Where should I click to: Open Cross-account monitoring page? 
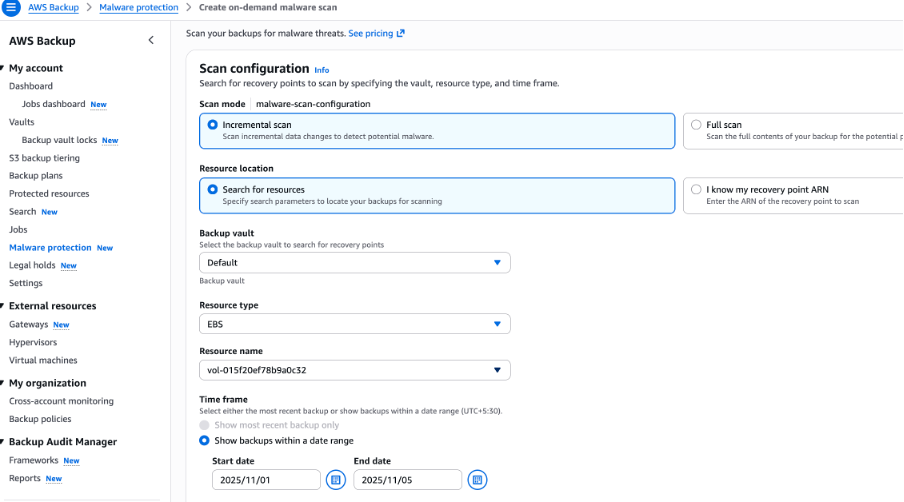[x=61, y=401]
